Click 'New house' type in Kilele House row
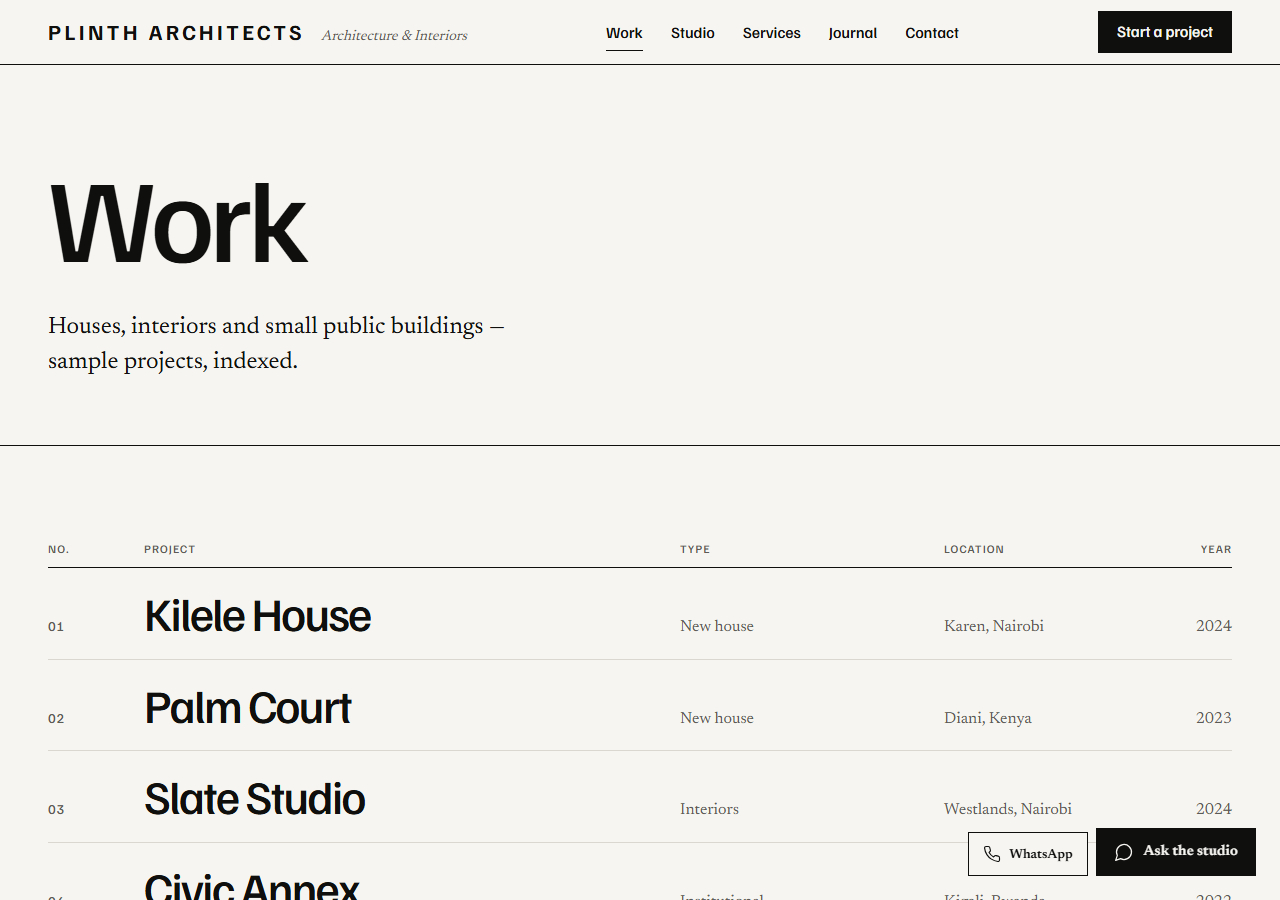This screenshot has height=900, width=1280. pyautogui.click(x=717, y=626)
